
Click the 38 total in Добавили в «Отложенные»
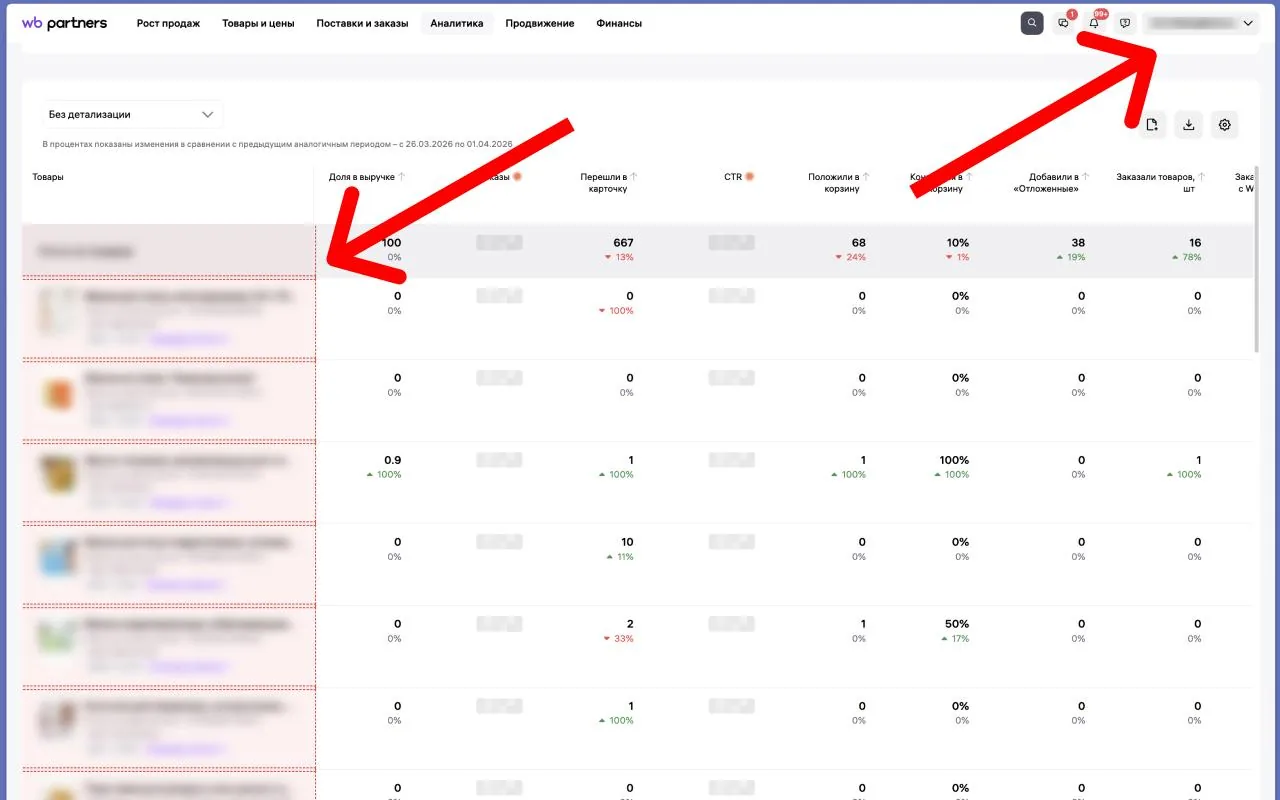click(x=1078, y=243)
